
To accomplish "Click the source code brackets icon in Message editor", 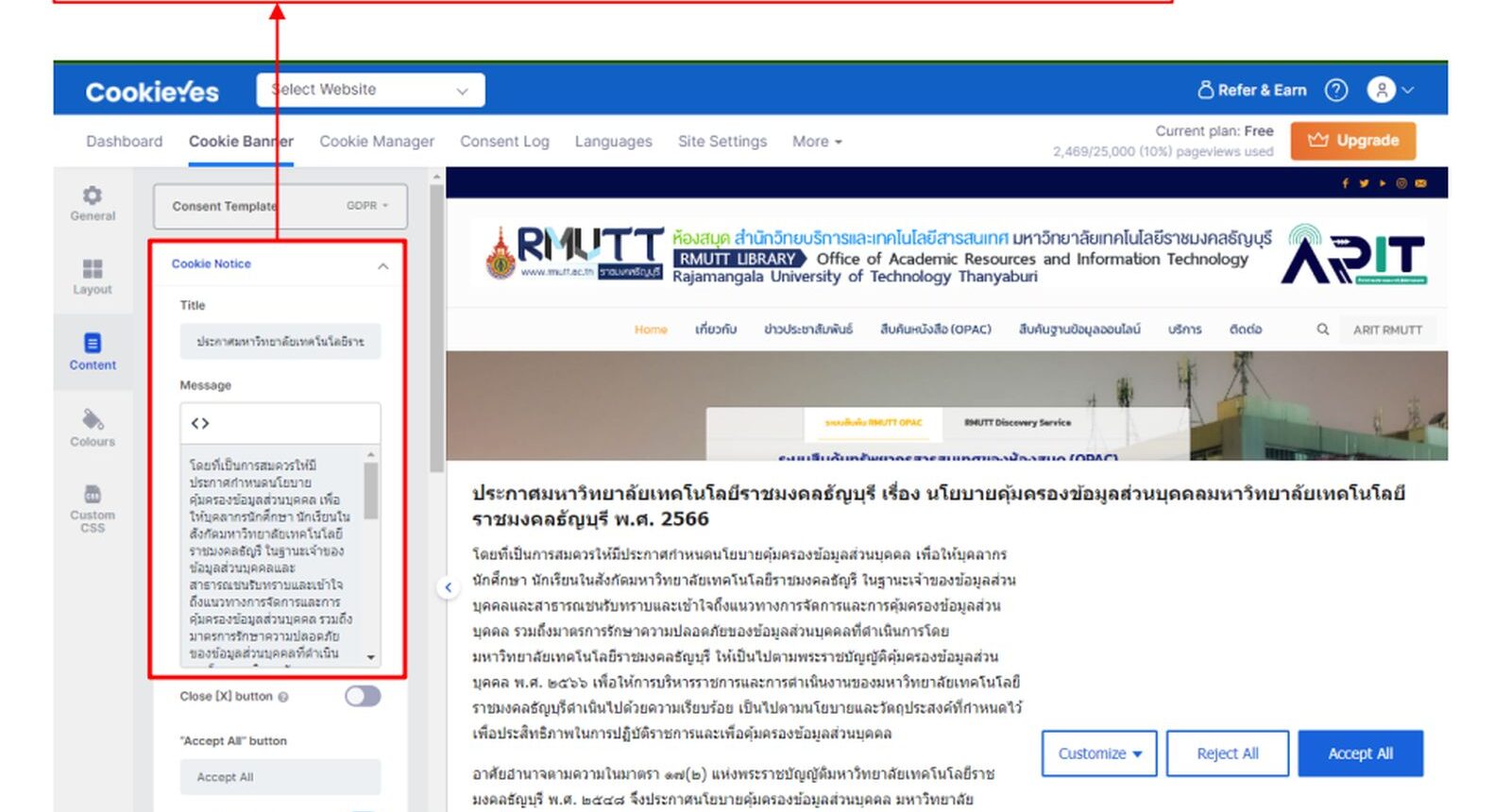I will coord(199,423).
